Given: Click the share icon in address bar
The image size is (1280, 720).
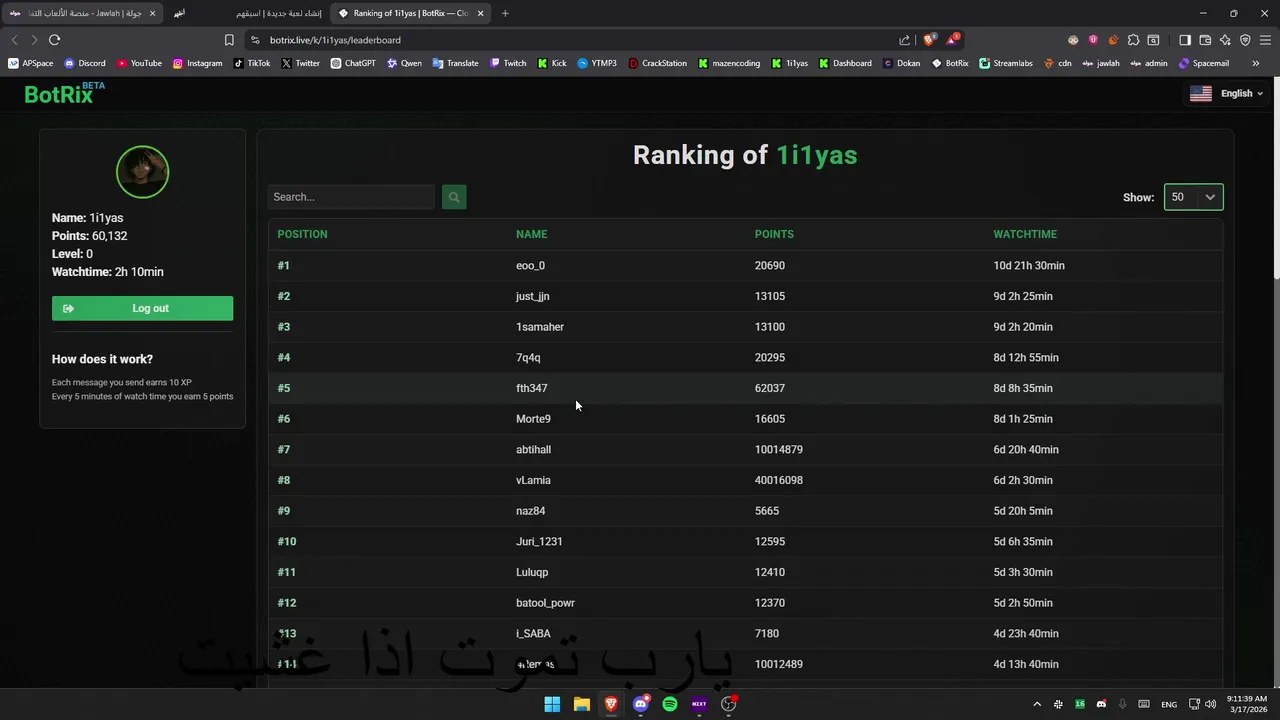Looking at the screenshot, I should (905, 40).
